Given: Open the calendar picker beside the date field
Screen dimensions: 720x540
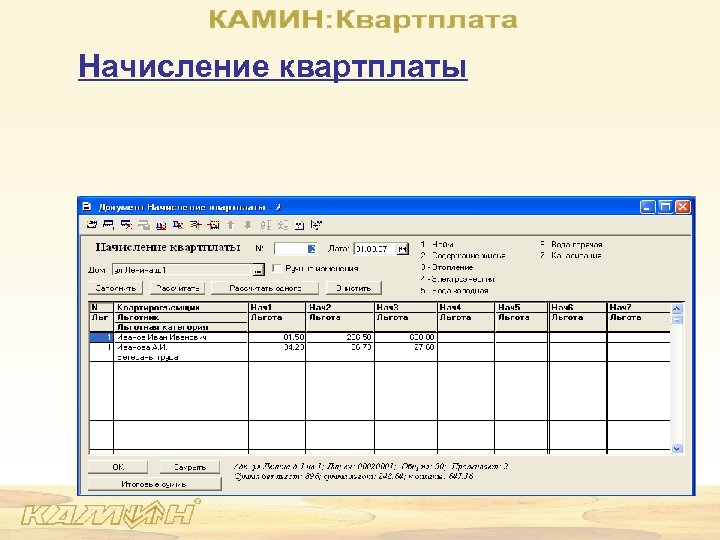Looking at the screenshot, I should tap(402, 249).
